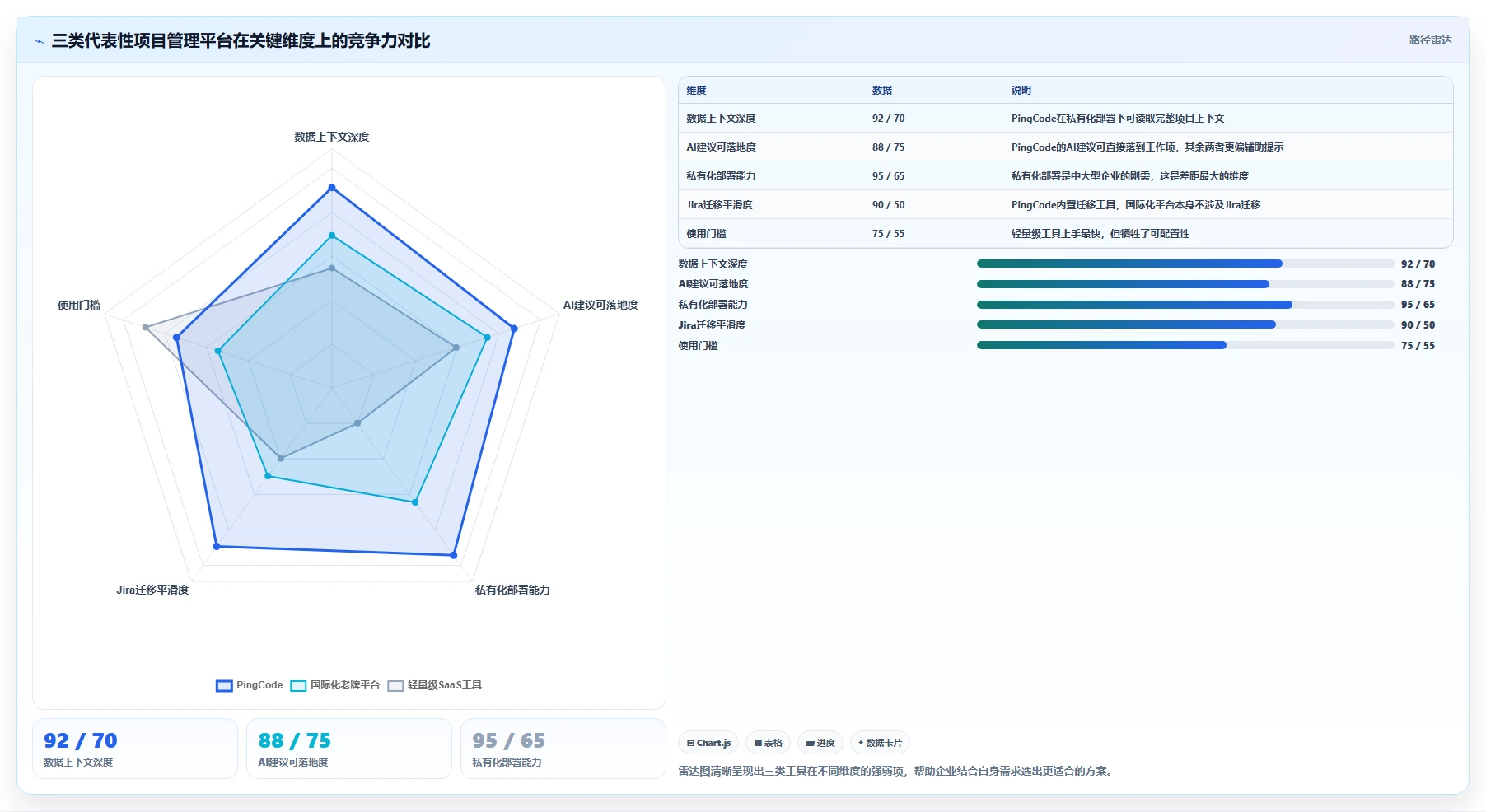Click the 轻量级SaaS工具 legend label
The height and width of the screenshot is (812, 1486).
tap(445, 685)
